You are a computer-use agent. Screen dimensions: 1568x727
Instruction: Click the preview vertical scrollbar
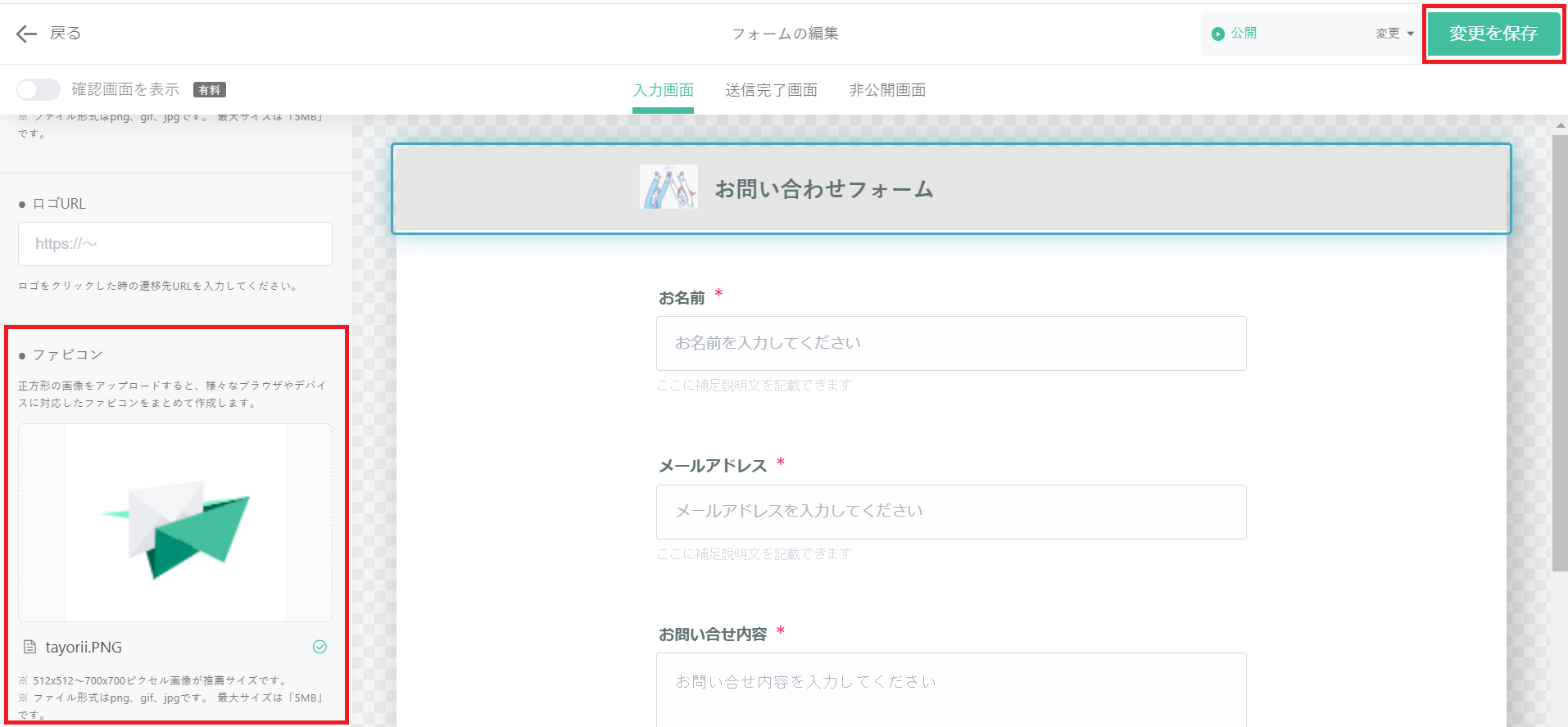tap(1559, 352)
